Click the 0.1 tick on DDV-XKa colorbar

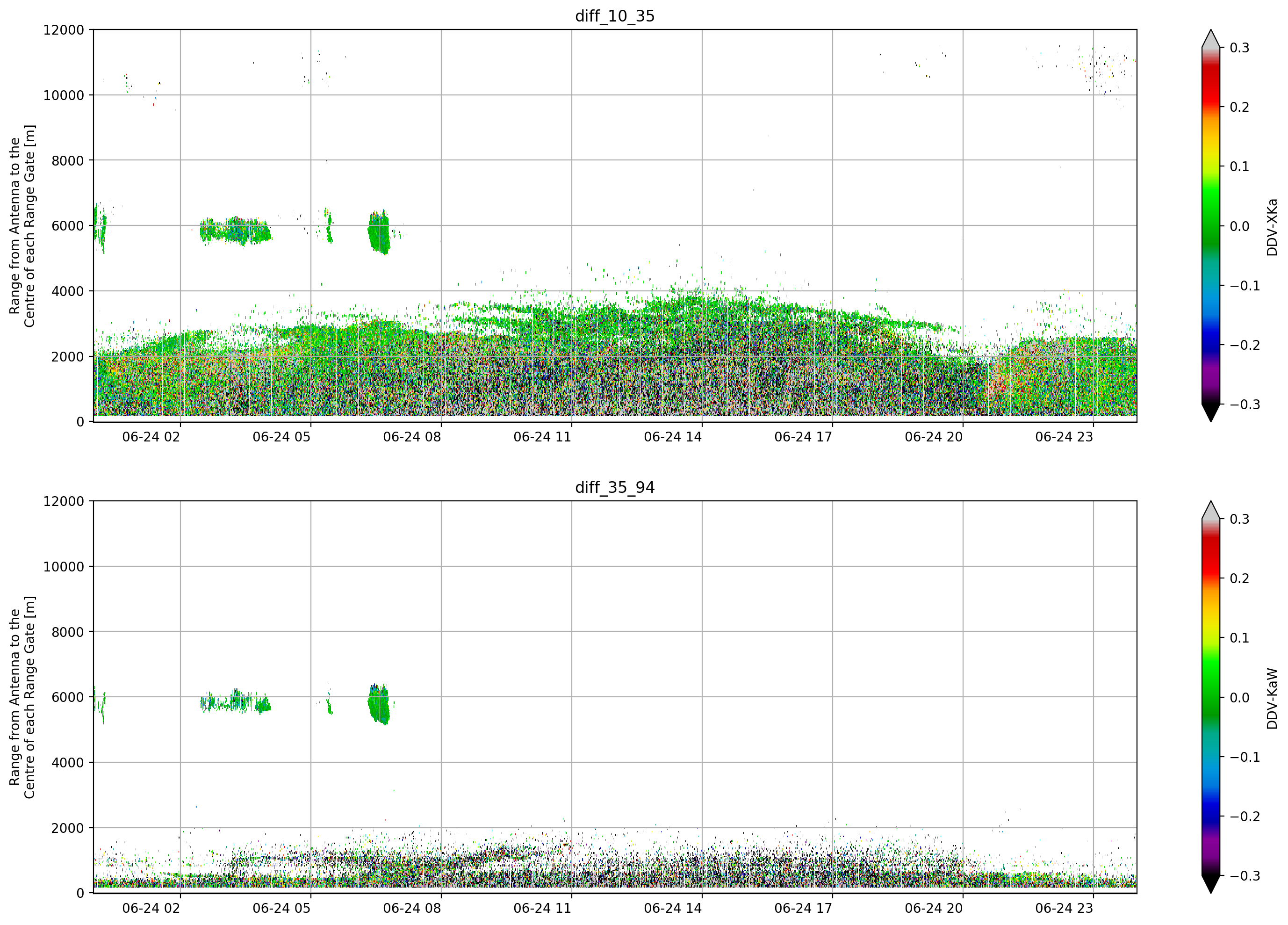pyautogui.click(x=1239, y=166)
